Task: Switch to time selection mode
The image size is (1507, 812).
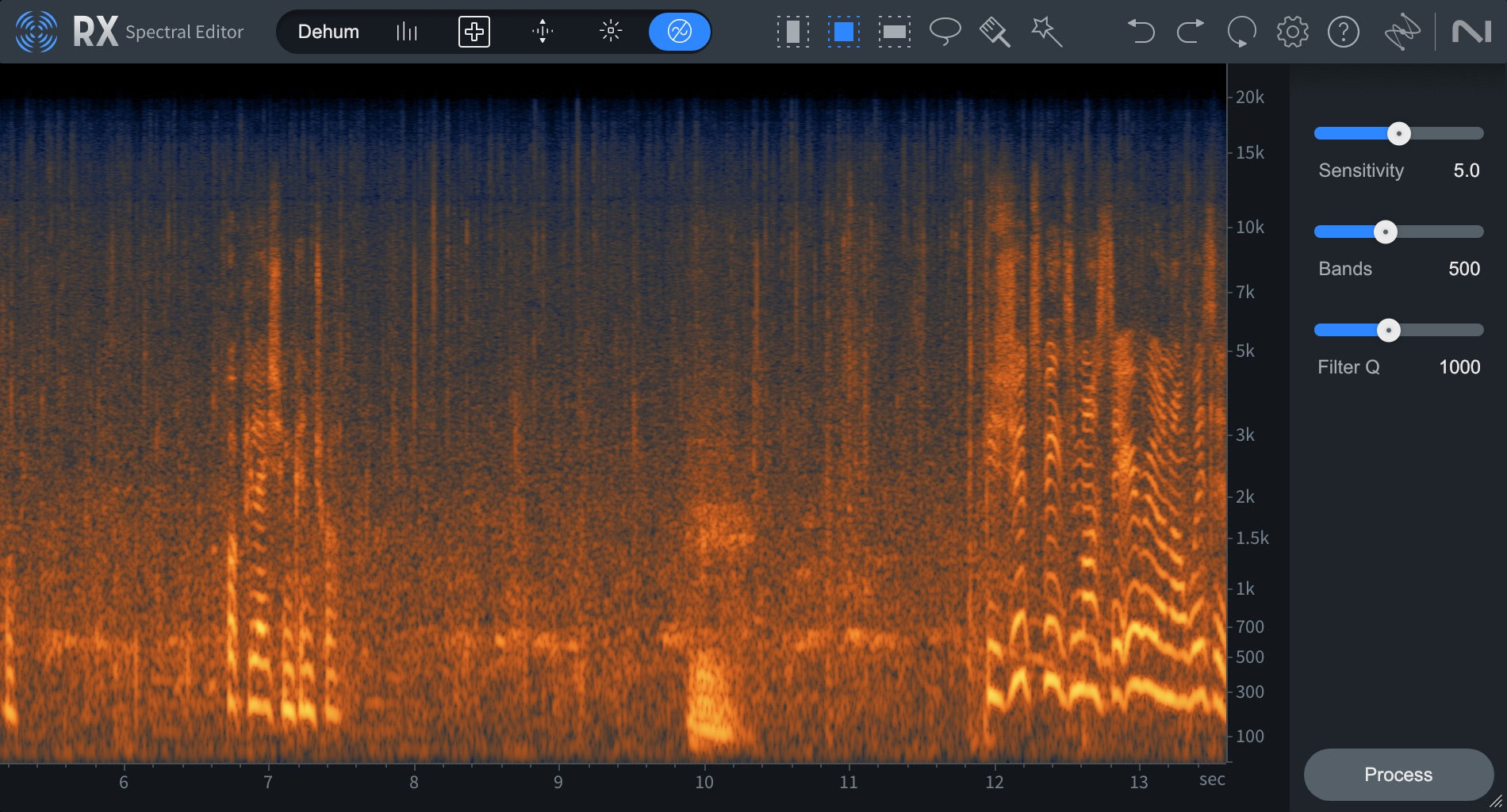Action: [x=792, y=32]
